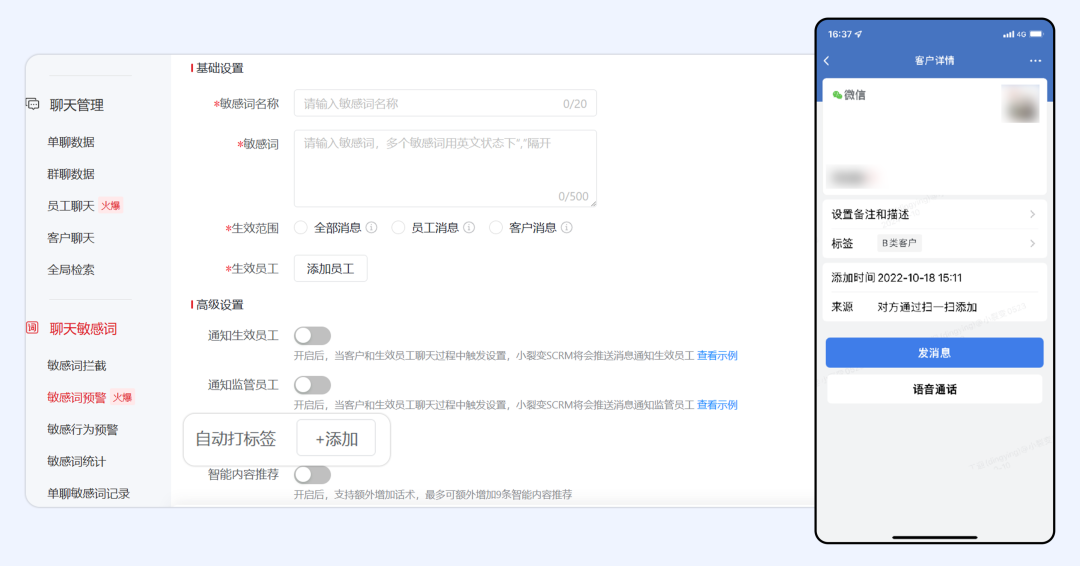Click the 聊天管理 chat bubble icon
The image size is (1080, 566).
click(x=33, y=104)
